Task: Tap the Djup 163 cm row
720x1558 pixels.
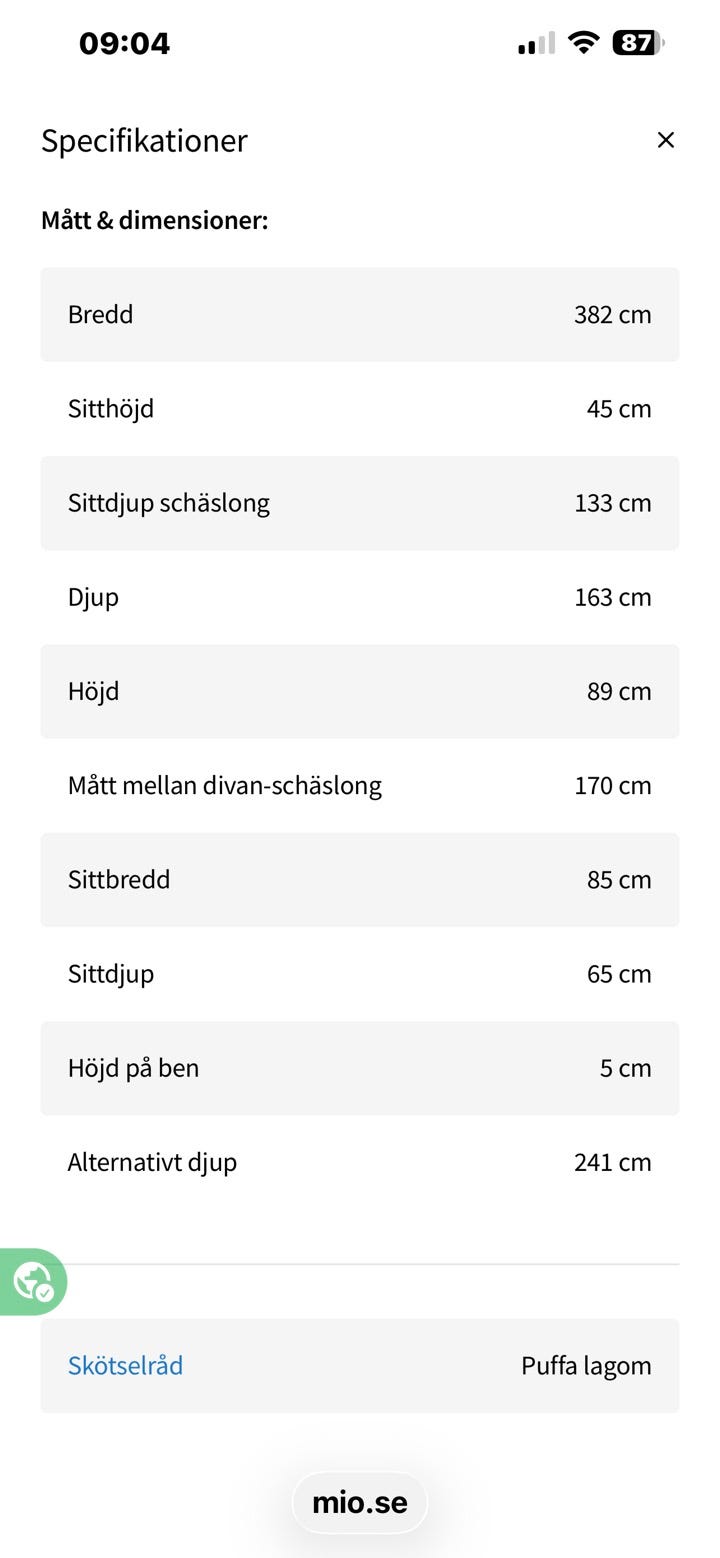Action: point(360,597)
